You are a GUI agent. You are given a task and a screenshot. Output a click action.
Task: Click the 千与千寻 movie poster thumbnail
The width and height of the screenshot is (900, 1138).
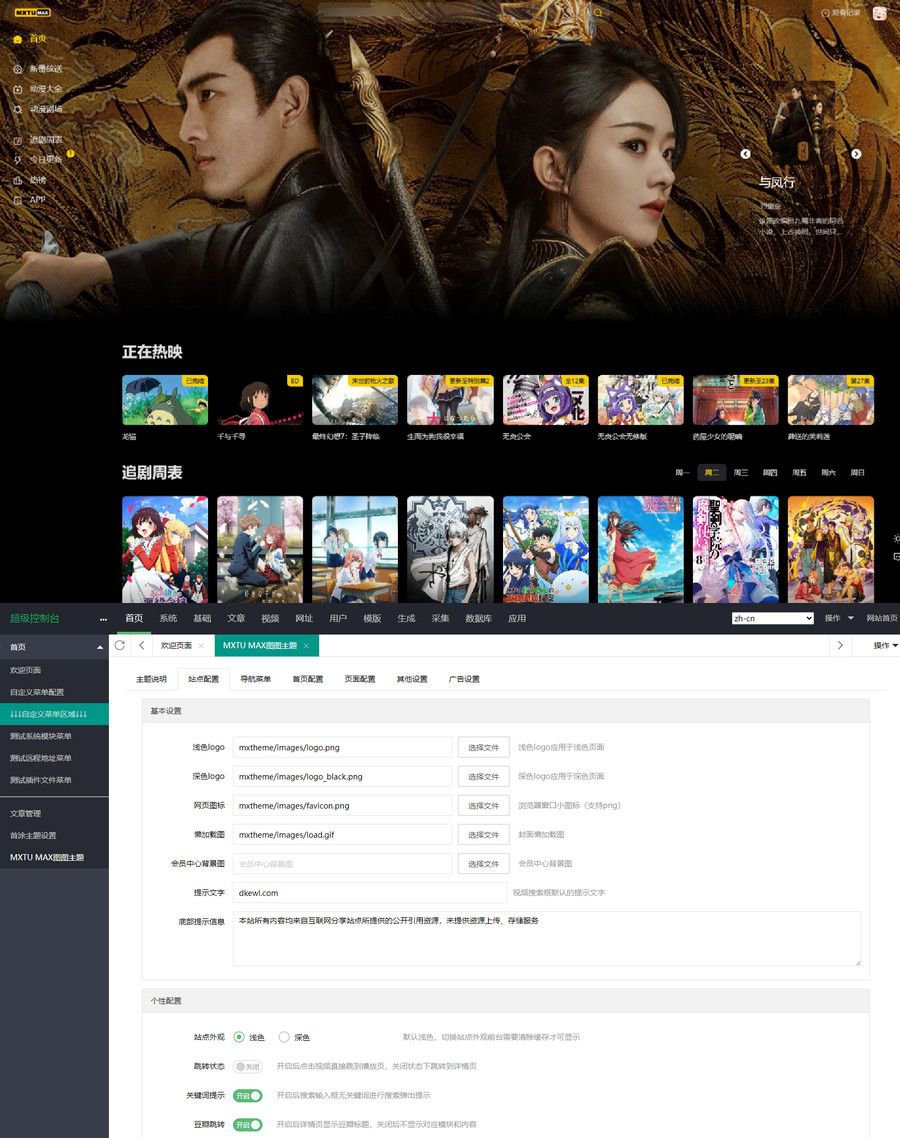pyautogui.click(x=259, y=400)
